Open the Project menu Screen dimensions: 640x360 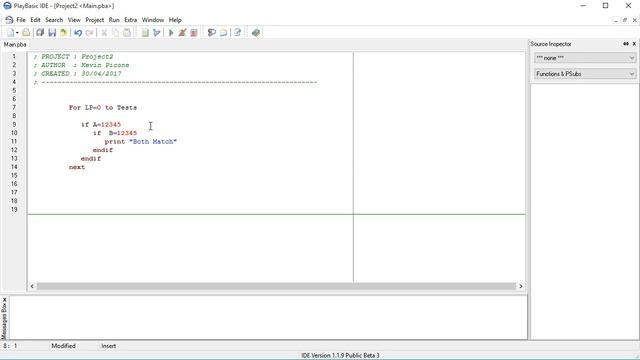coord(95,20)
